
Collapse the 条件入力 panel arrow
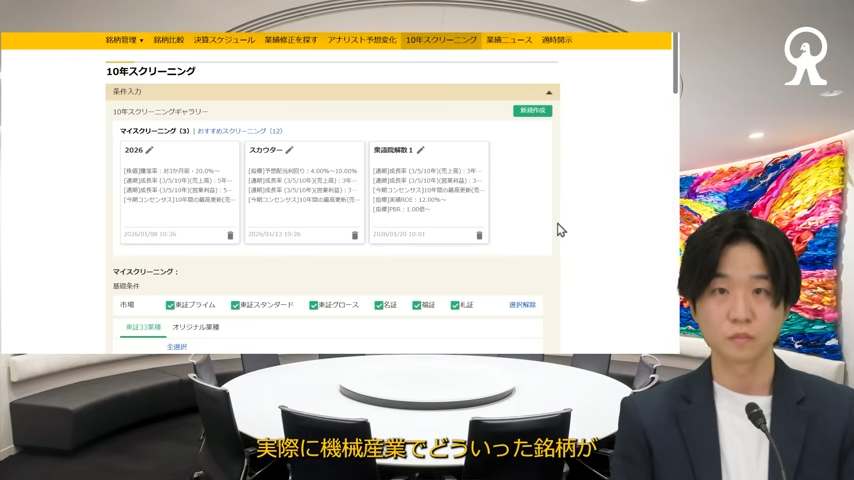(x=548, y=92)
